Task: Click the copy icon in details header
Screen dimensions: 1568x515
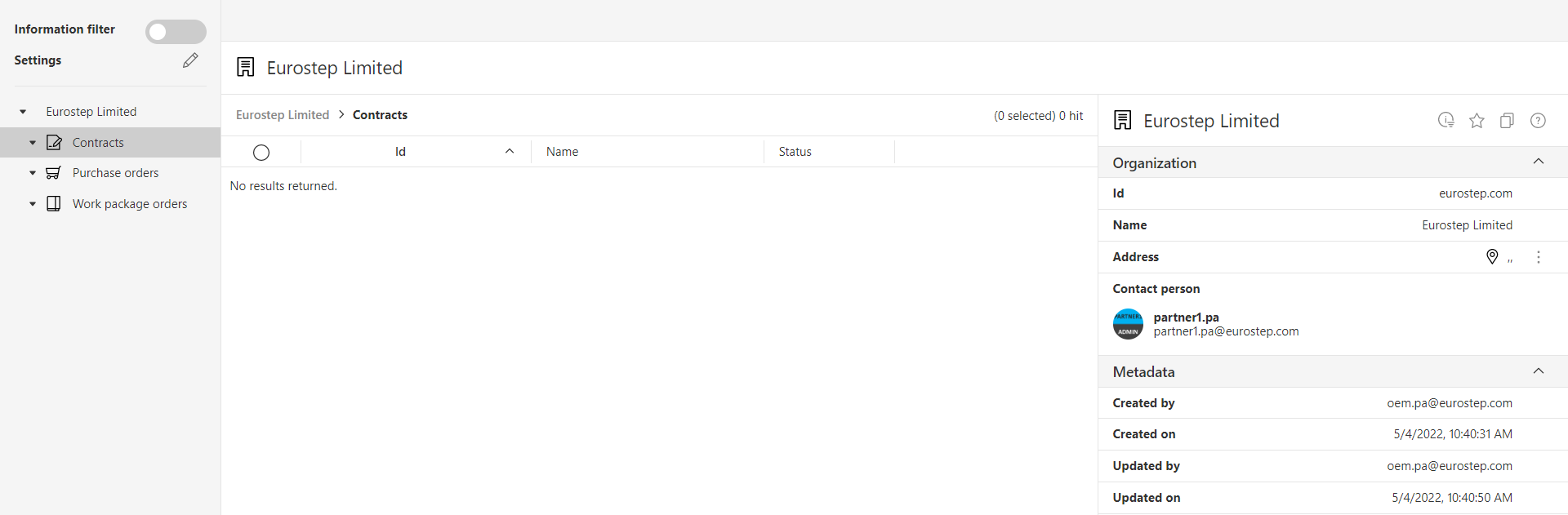Action: click(x=1507, y=121)
